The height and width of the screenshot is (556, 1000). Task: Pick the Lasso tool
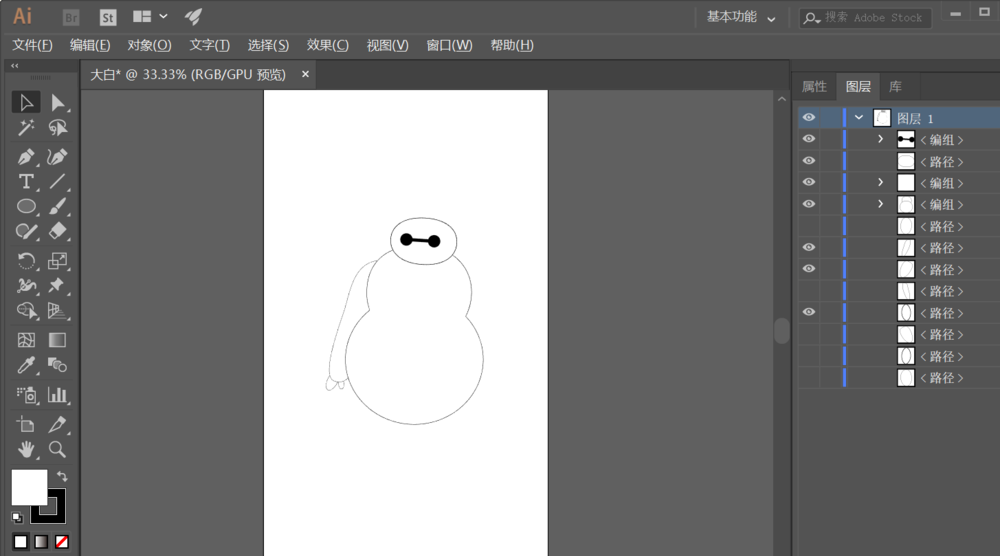pyautogui.click(x=57, y=128)
